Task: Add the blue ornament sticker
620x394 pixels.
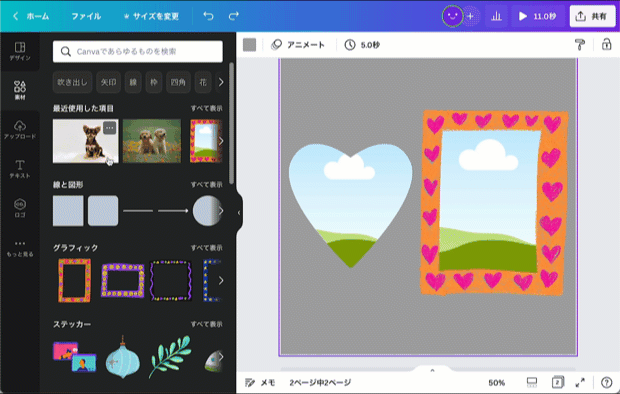Action: pos(123,357)
